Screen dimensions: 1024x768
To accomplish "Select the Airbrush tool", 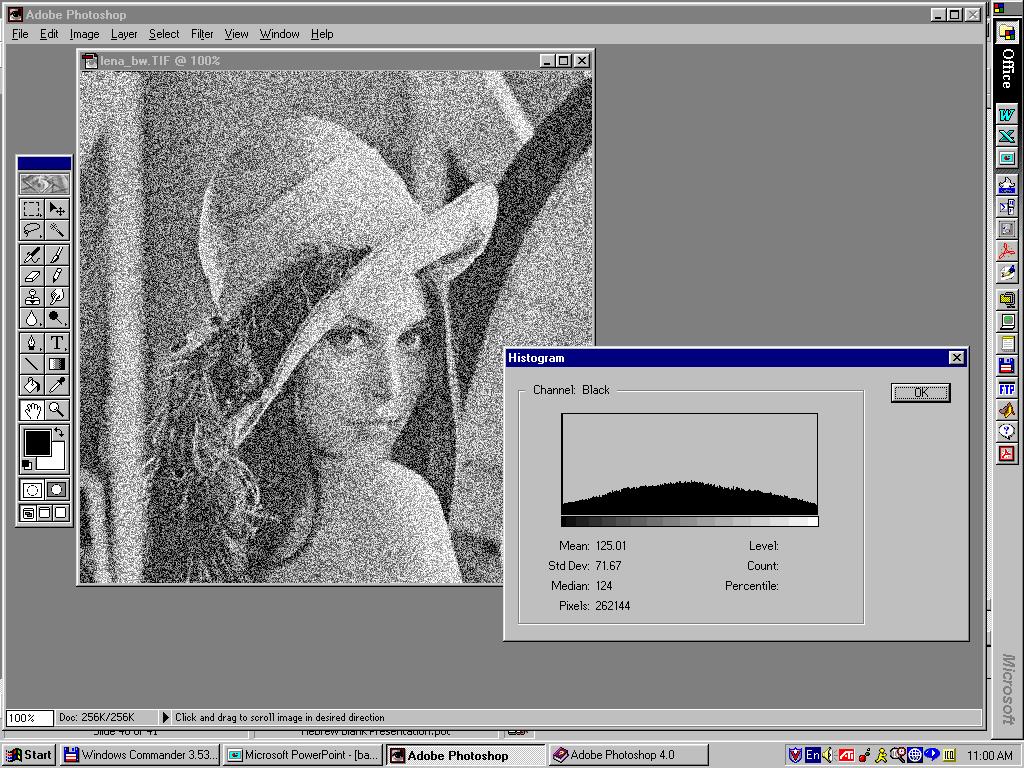I will point(31,255).
